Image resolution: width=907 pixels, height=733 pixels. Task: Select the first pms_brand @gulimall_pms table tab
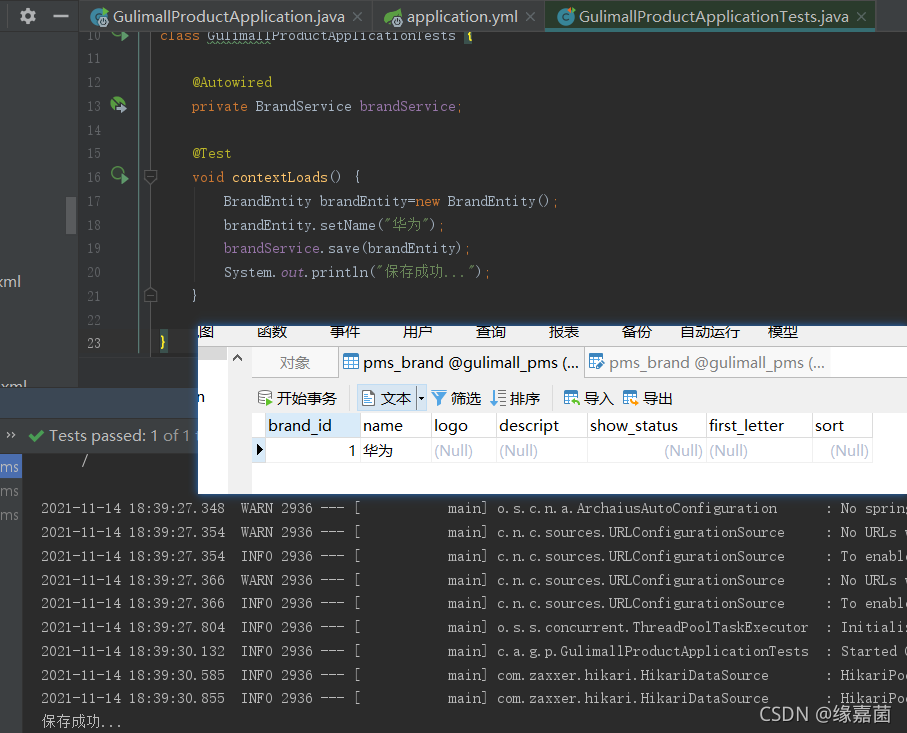461,363
